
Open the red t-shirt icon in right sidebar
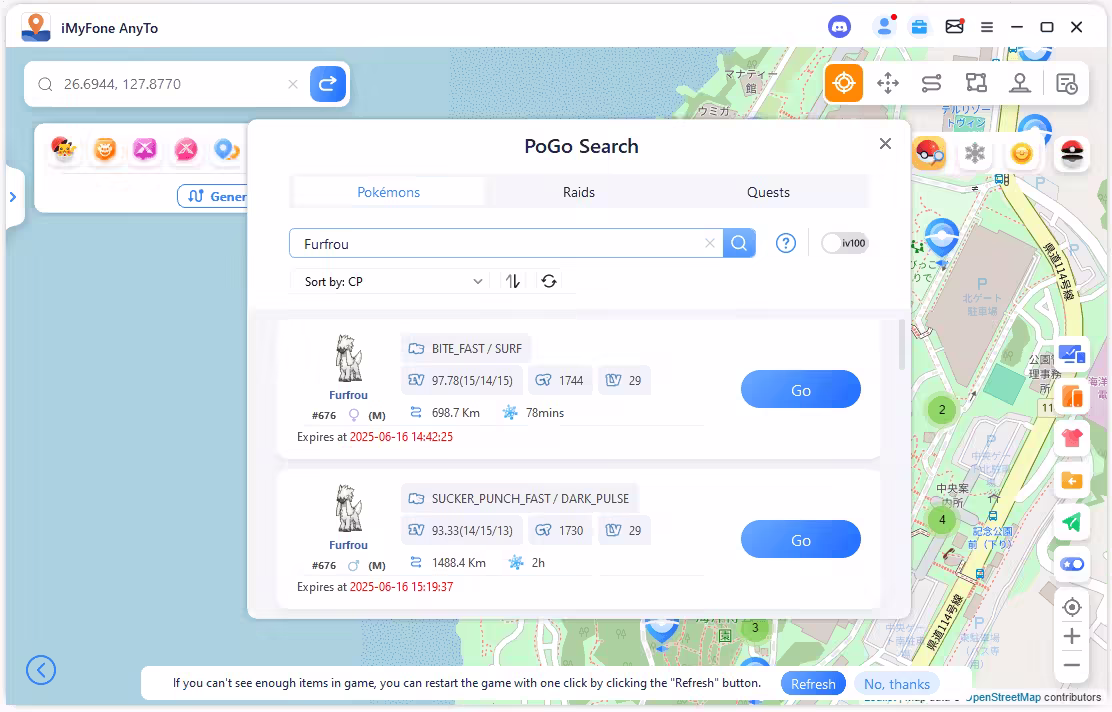click(1072, 439)
